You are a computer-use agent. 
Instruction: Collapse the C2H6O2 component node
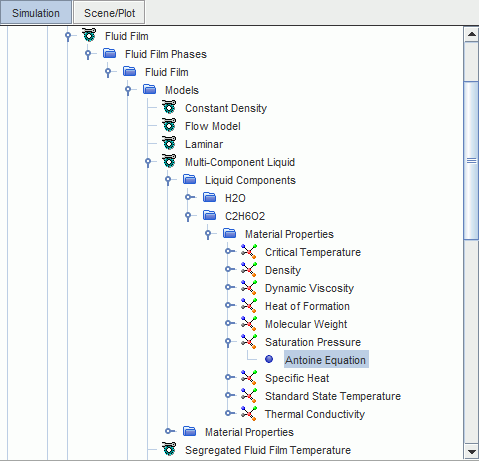coord(188,215)
